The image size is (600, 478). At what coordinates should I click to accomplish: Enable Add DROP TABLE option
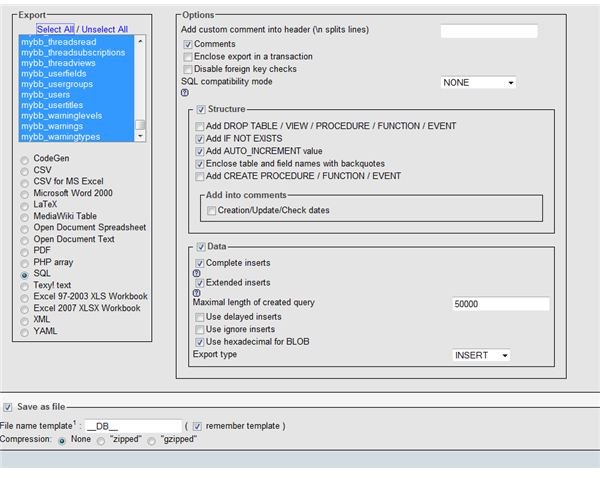coord(199,127)
